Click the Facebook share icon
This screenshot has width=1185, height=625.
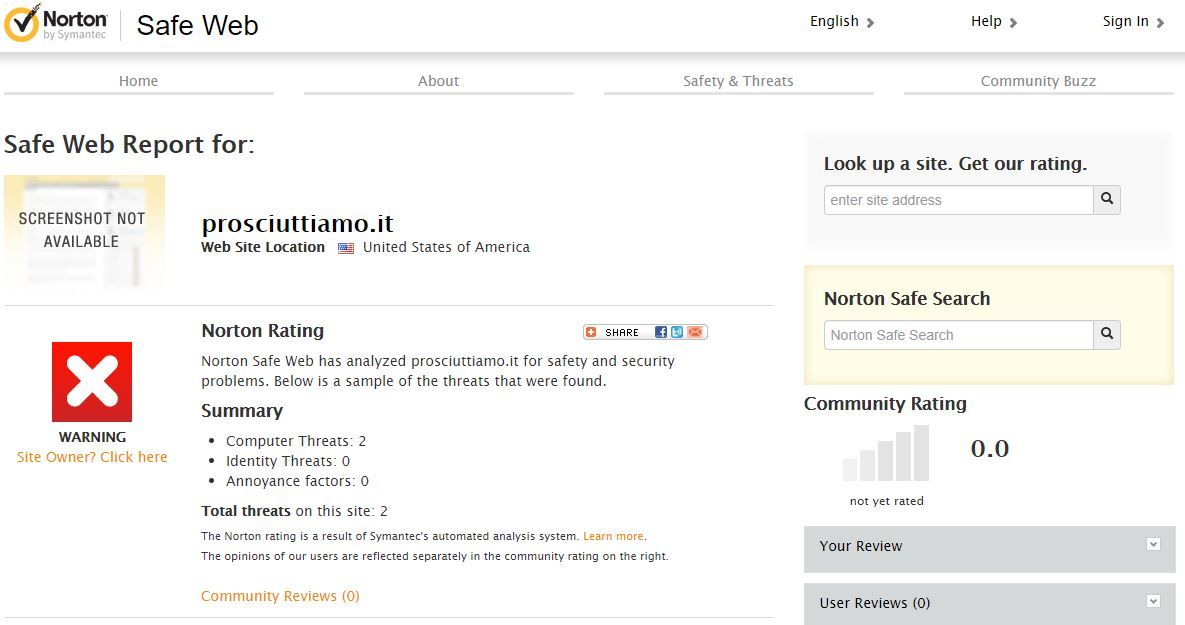click(661, 332)
